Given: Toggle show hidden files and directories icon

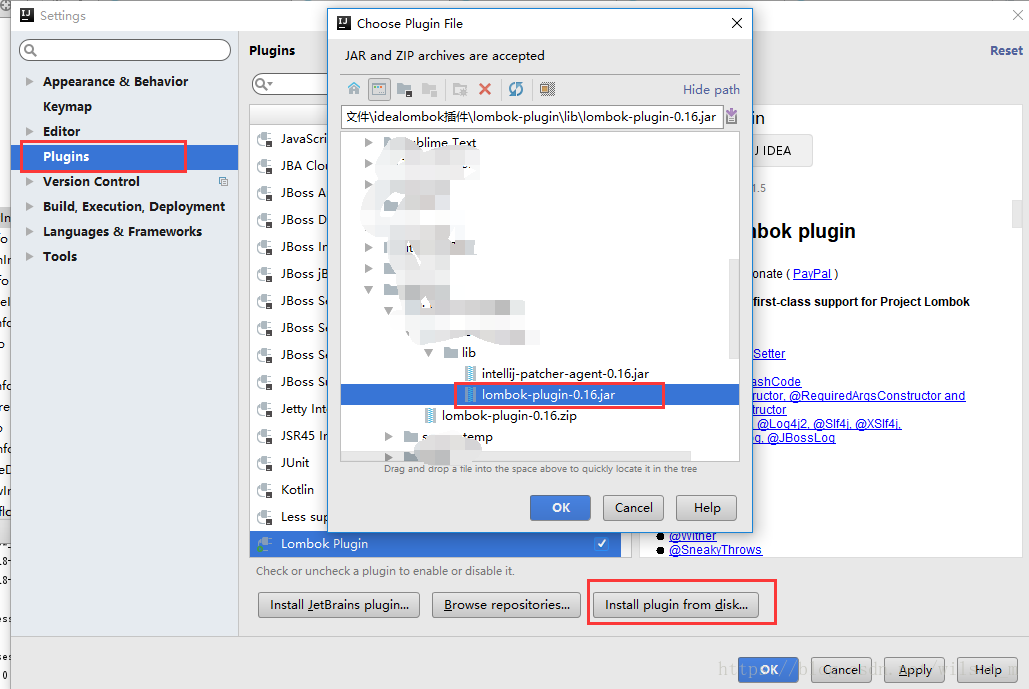Looking at the screenshot, I should tap(547, 89).
